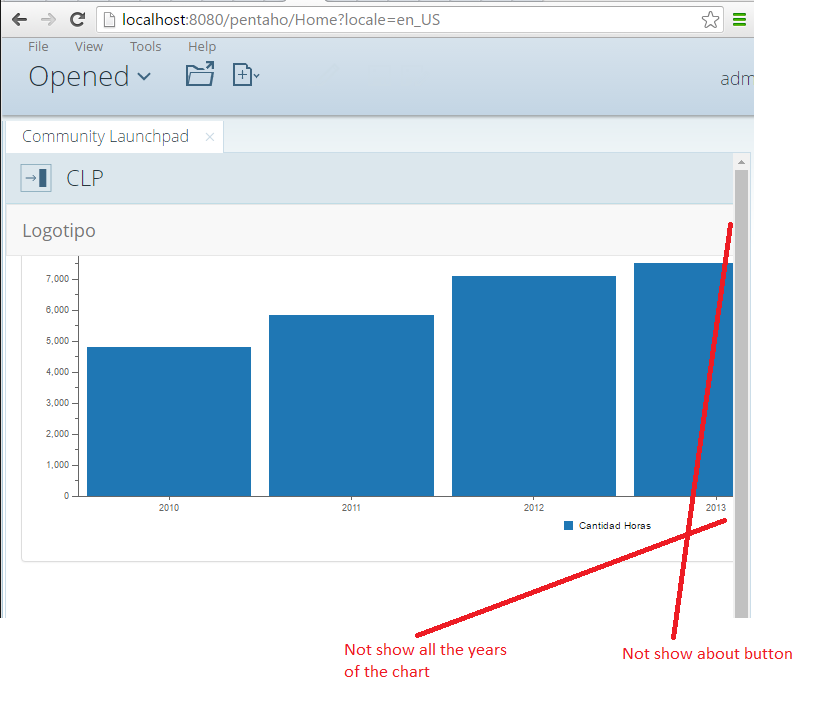Open the Chrome hamburger menu
The height and width of the screenshot is (717, 813).
[x=739, y=20]
